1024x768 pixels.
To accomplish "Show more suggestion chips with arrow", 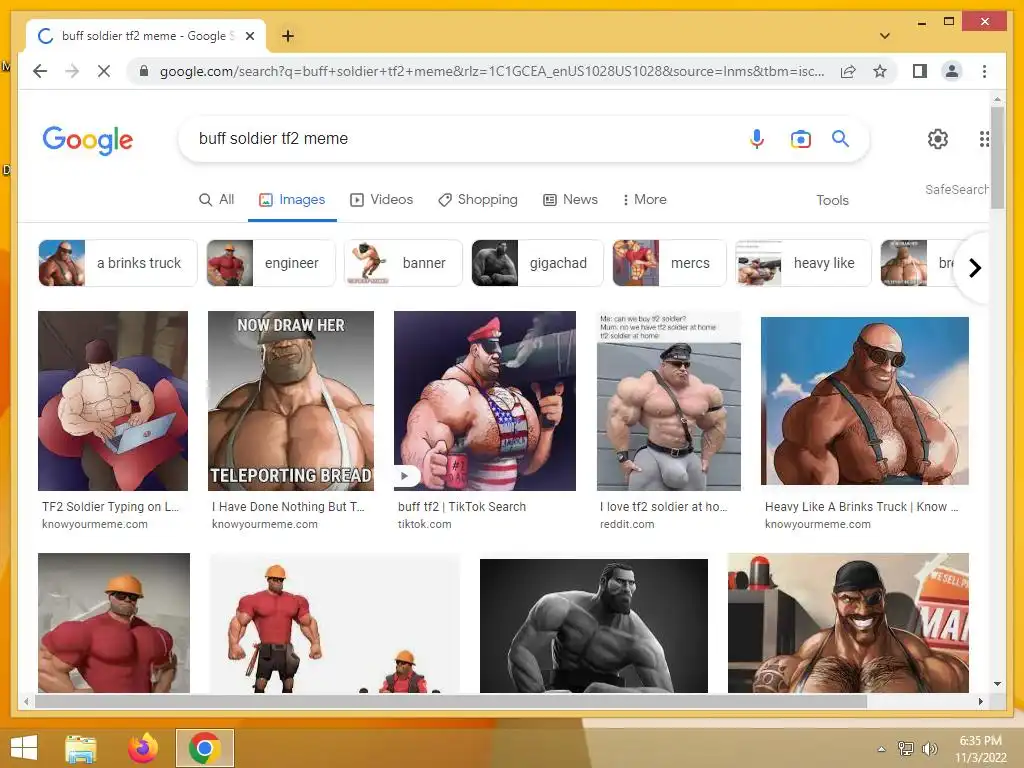I will pyautogui.click(x=974, y=268).
